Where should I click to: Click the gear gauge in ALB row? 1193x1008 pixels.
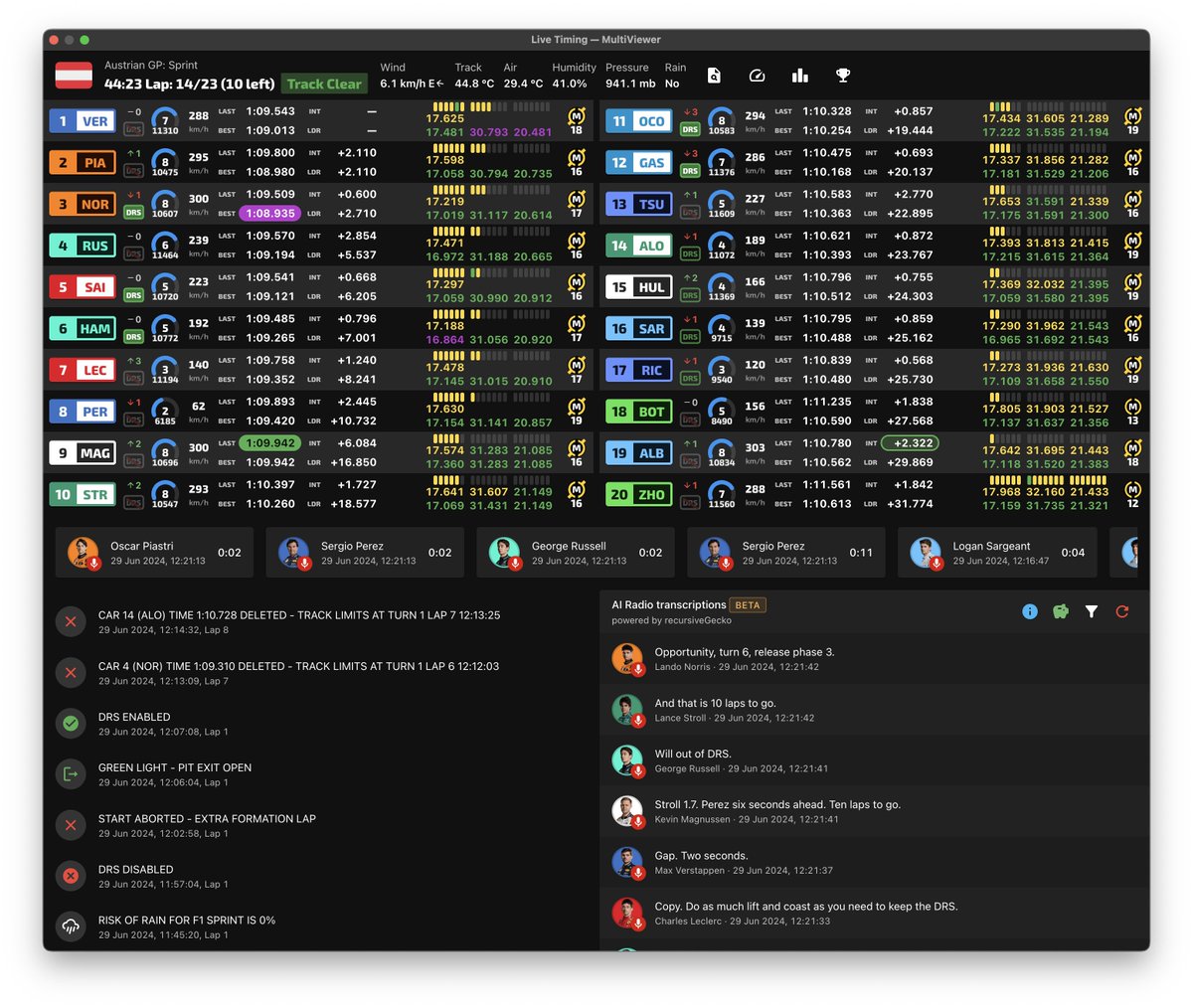(x=722, y=452)
